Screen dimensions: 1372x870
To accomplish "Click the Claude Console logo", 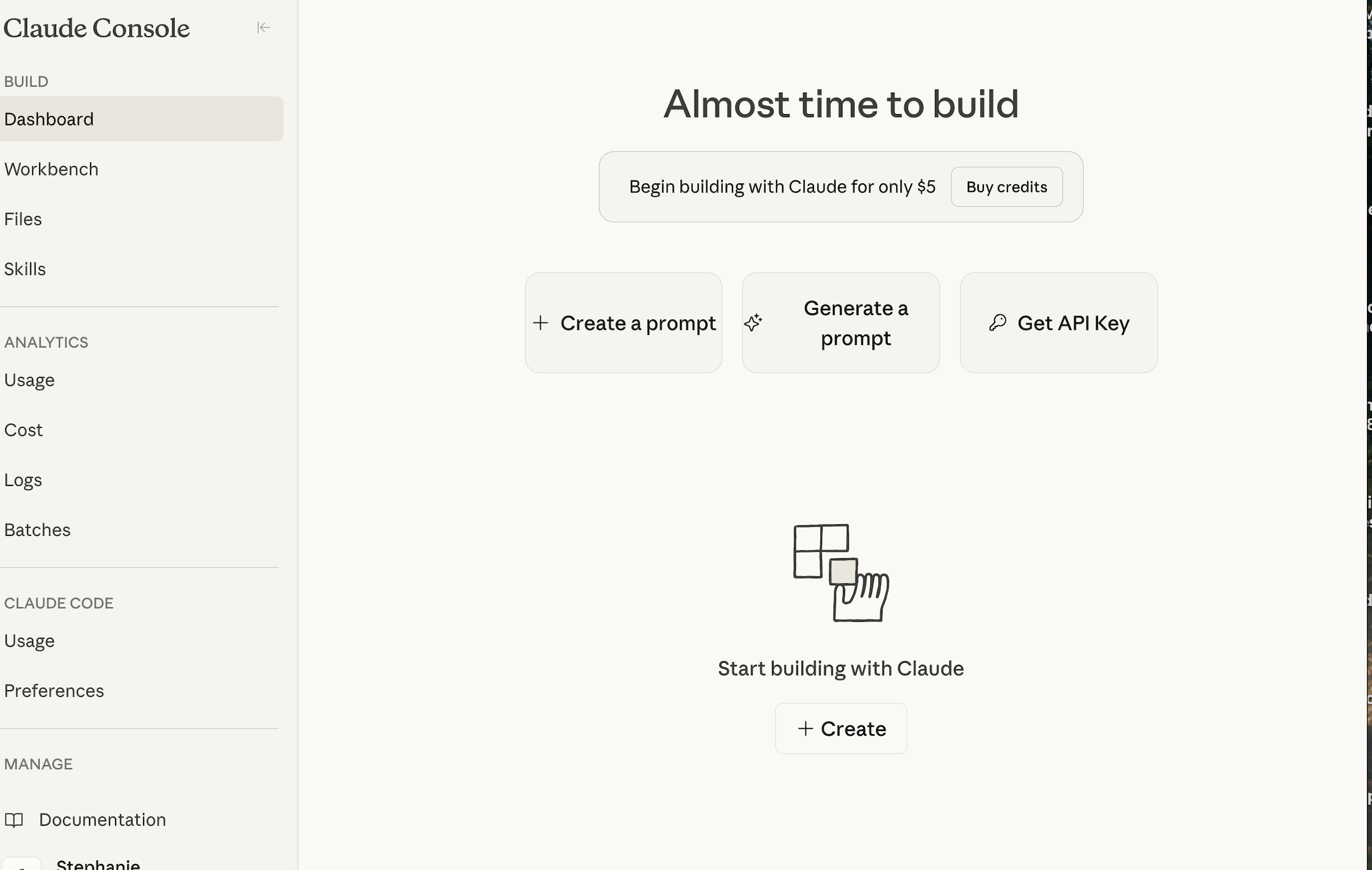I will click(x=96, y=28).
